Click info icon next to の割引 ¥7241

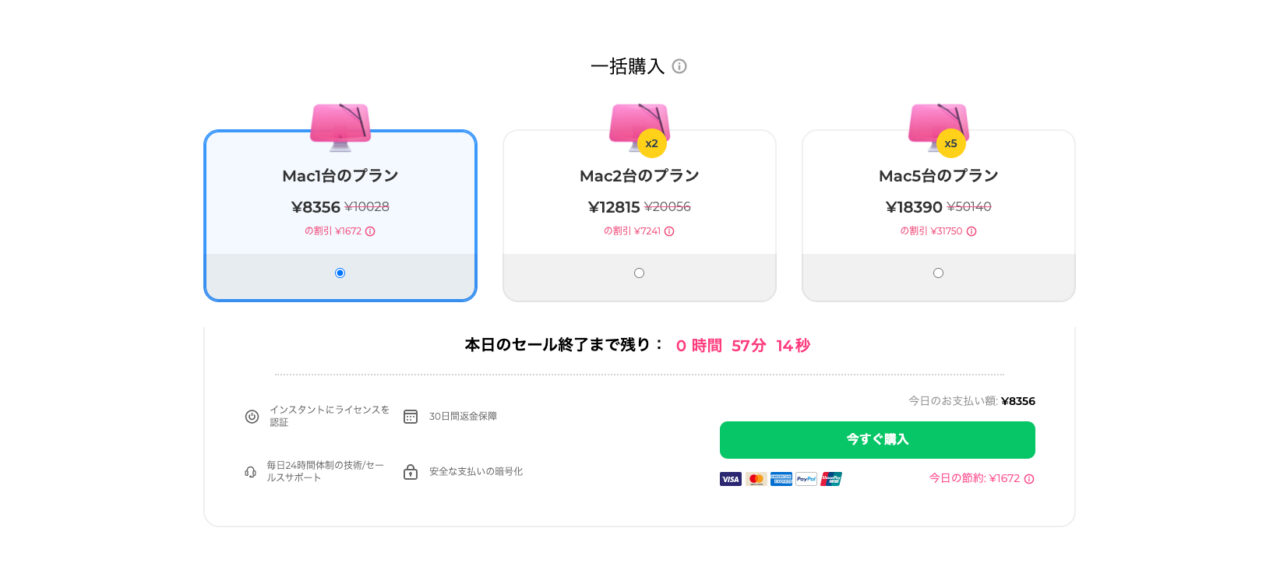[x=669, y=231]
